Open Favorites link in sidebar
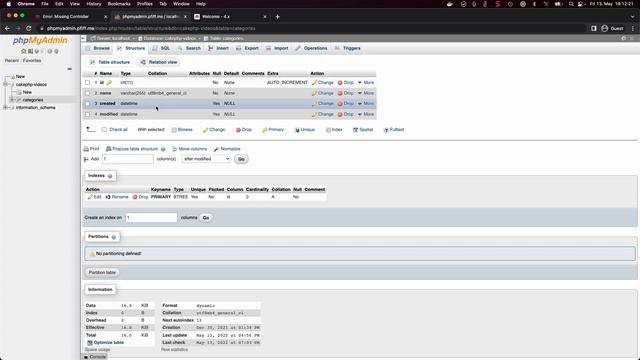Viewport: 640px width, 360px height. (32, 60)
